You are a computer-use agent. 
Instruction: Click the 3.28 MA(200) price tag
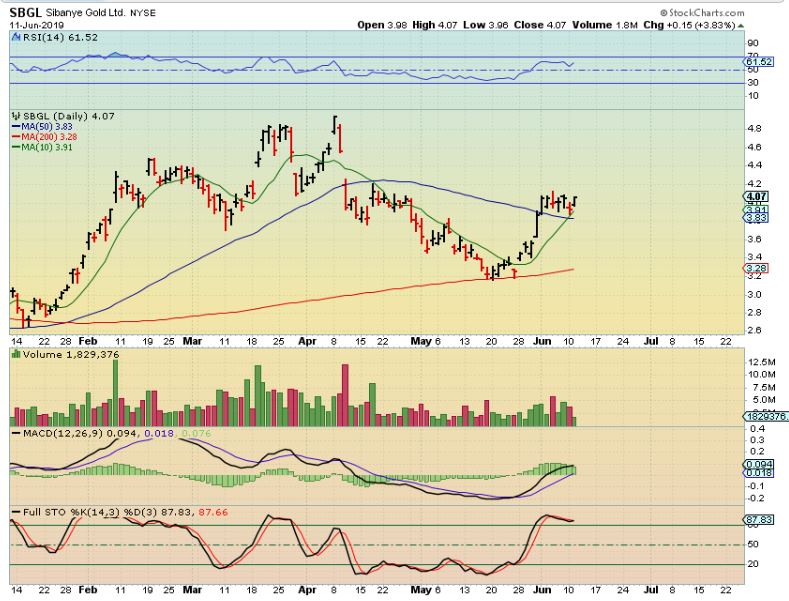(756, 268)
